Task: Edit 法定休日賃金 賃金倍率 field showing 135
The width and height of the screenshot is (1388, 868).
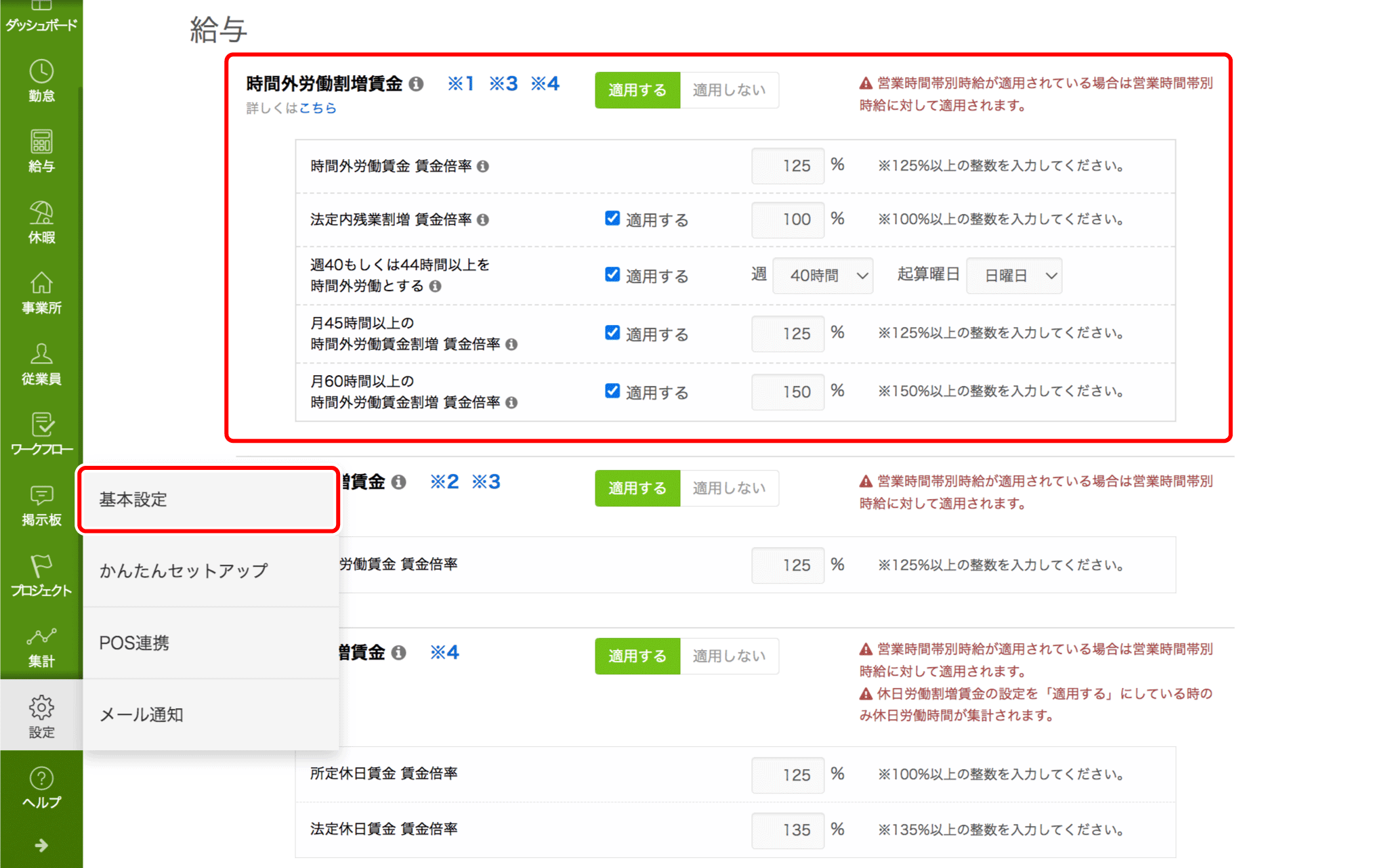Action: 788,831
